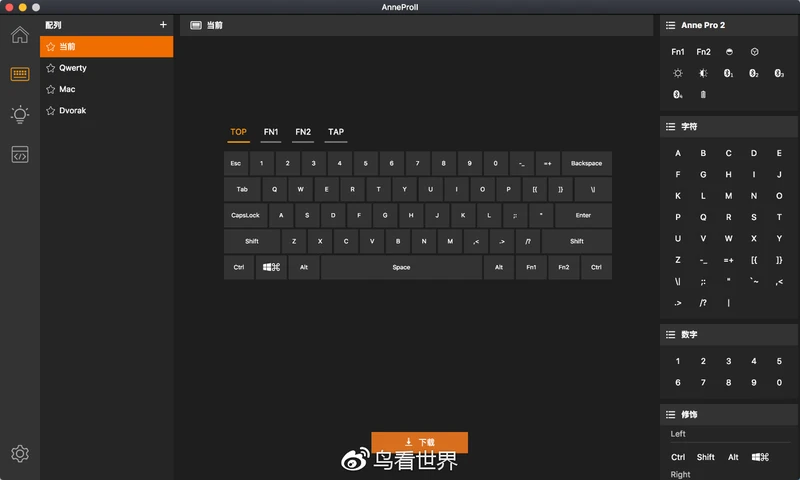Select the Tab key on the layout
The image size is (800, 480).
(x=242, y=189)
